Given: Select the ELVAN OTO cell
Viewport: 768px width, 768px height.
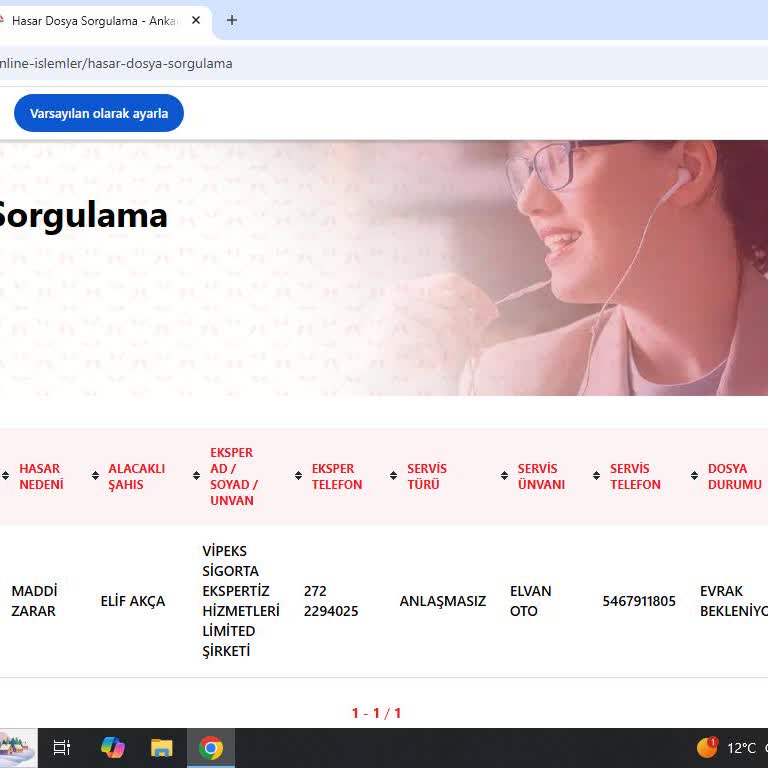Looking at the screenshot, I should 530,601.
